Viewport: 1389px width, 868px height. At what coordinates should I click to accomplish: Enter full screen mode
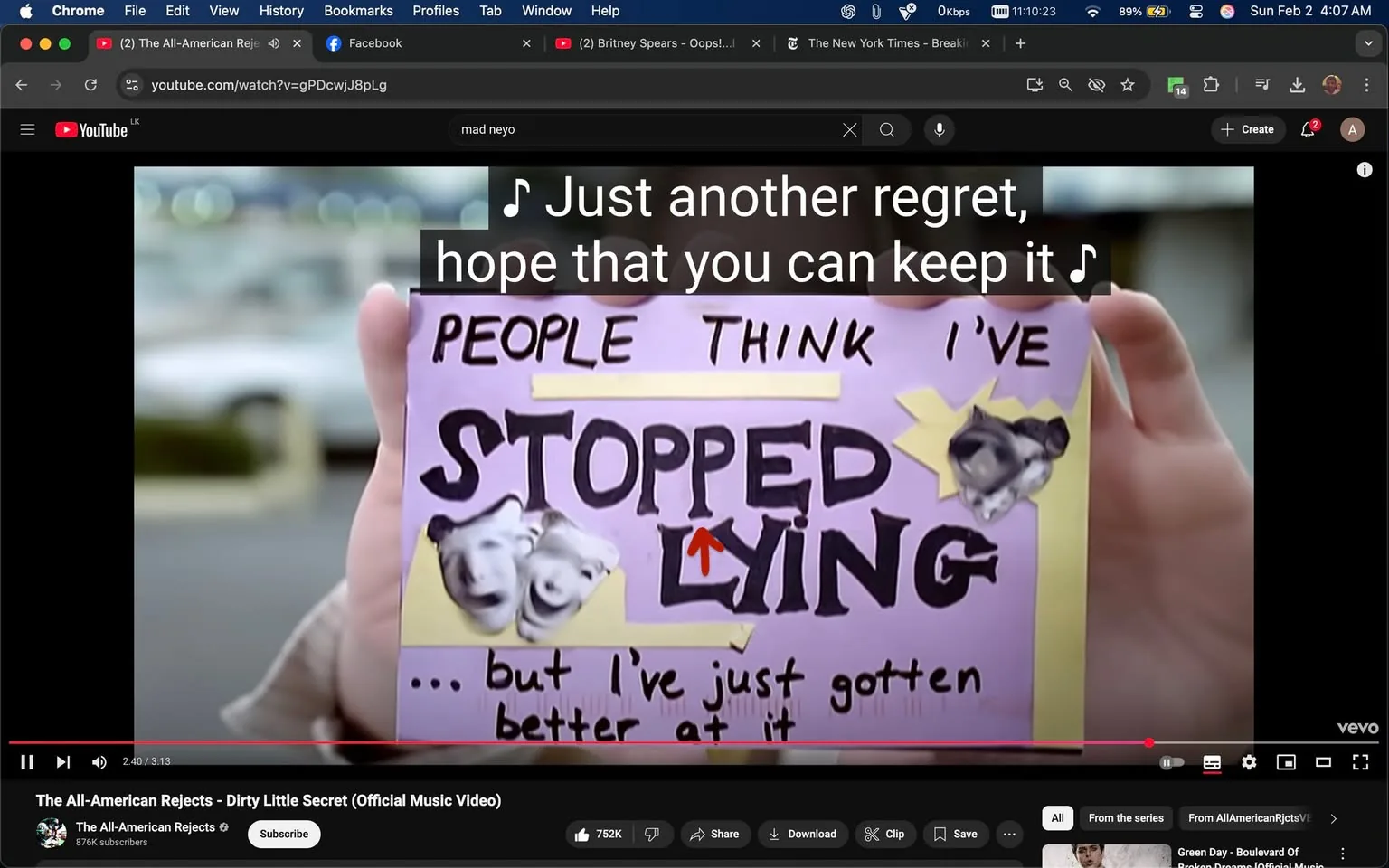tap(1360, 762)
